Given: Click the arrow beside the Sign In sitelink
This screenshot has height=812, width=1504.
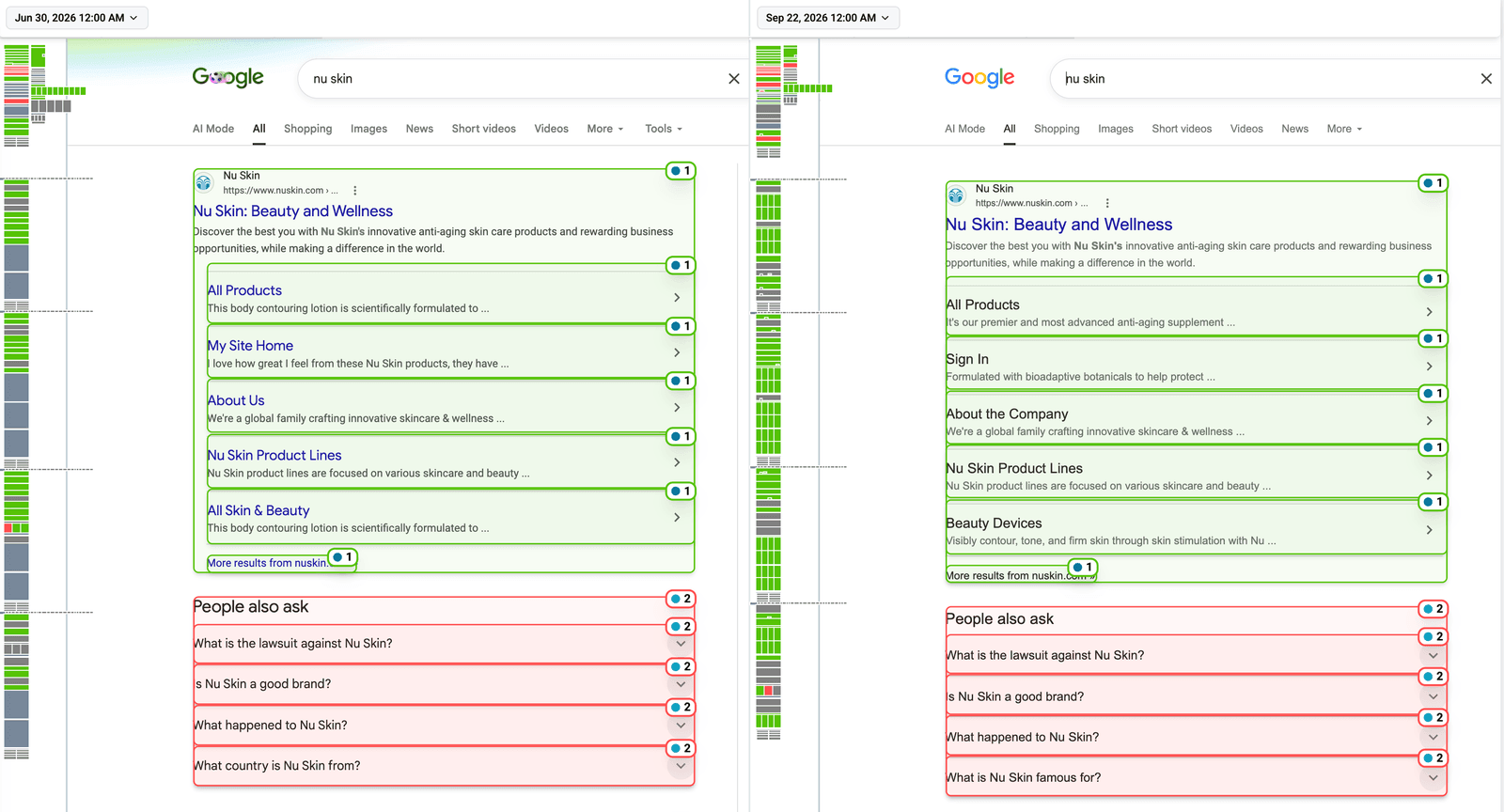Looking at the screenshot, I should (x=1429, y=367).
